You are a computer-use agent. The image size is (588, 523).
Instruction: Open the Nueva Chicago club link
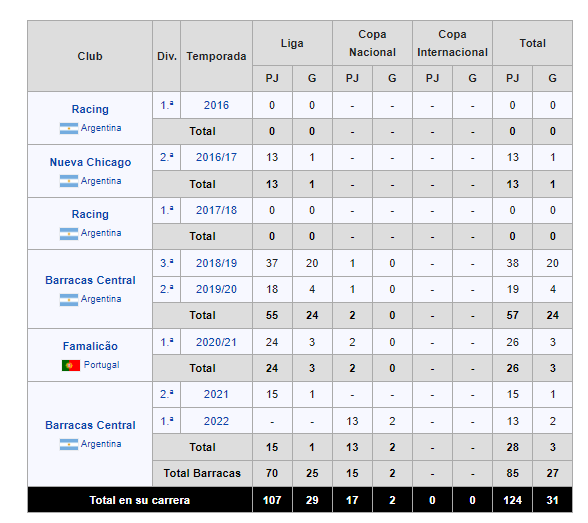tap(90, 162)
